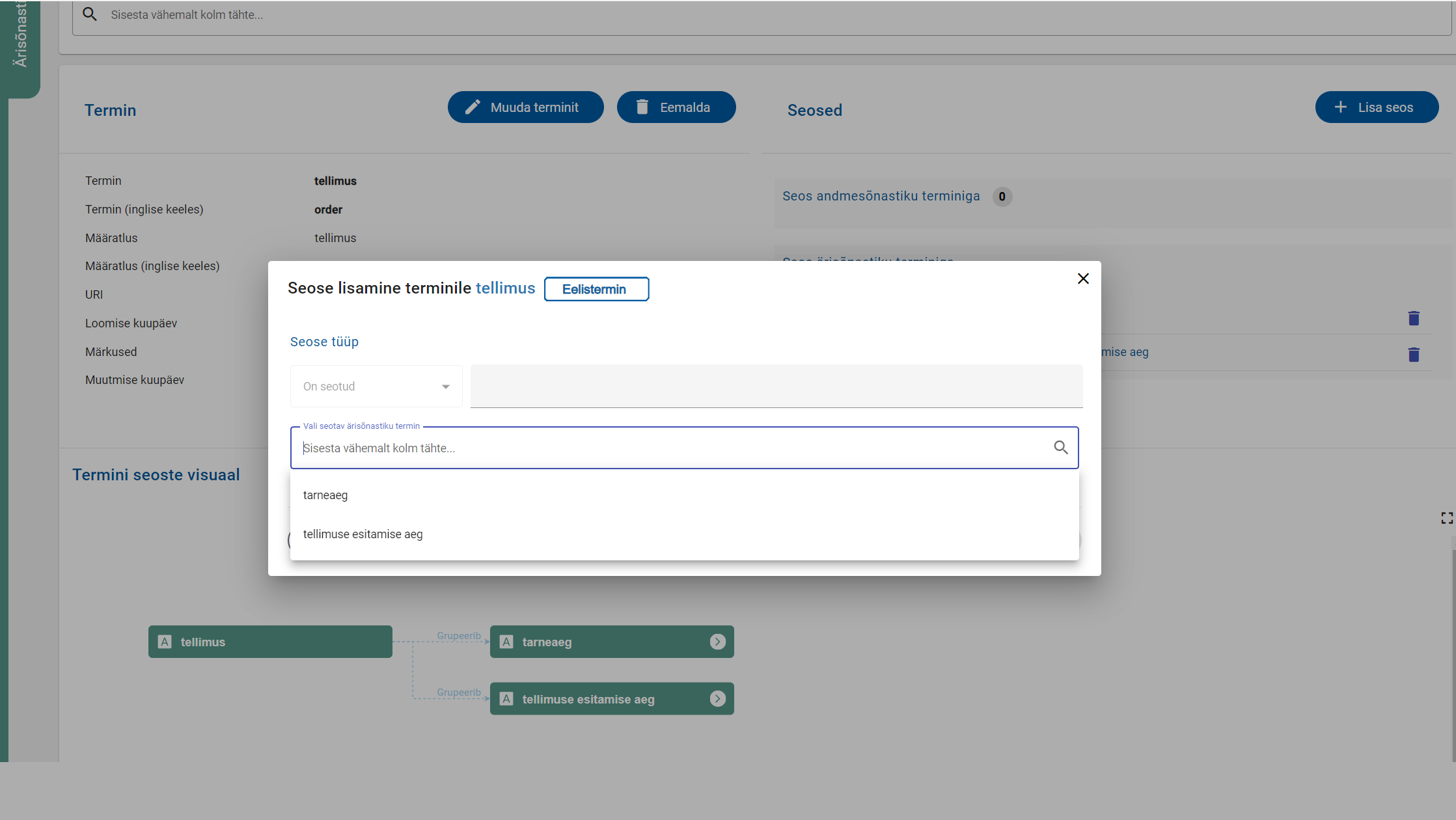Expand the tarneaeg node arrow
Screen dimensions: 1456x820
coord(717,642)
